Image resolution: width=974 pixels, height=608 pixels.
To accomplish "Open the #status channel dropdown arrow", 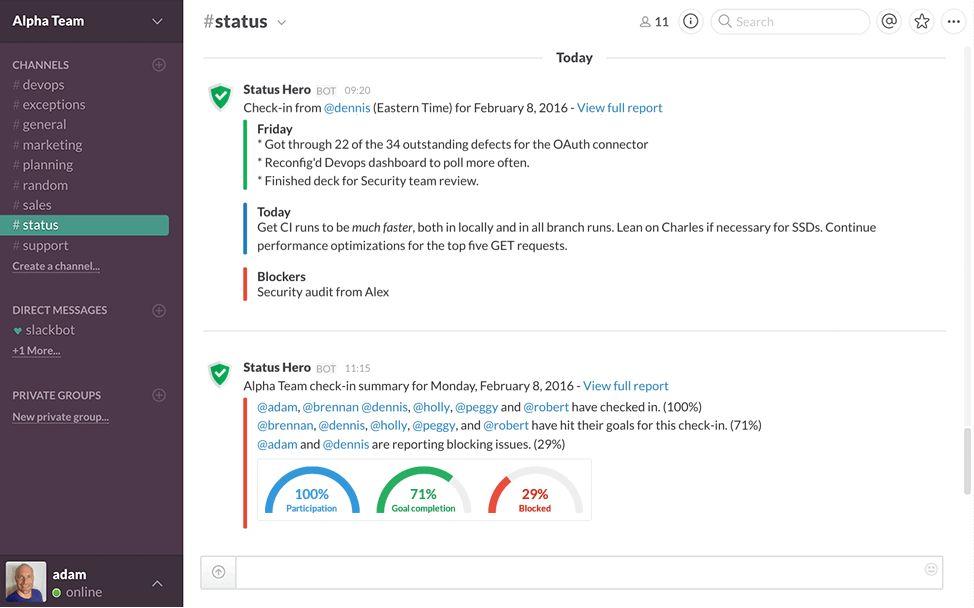I will (282, 22).
